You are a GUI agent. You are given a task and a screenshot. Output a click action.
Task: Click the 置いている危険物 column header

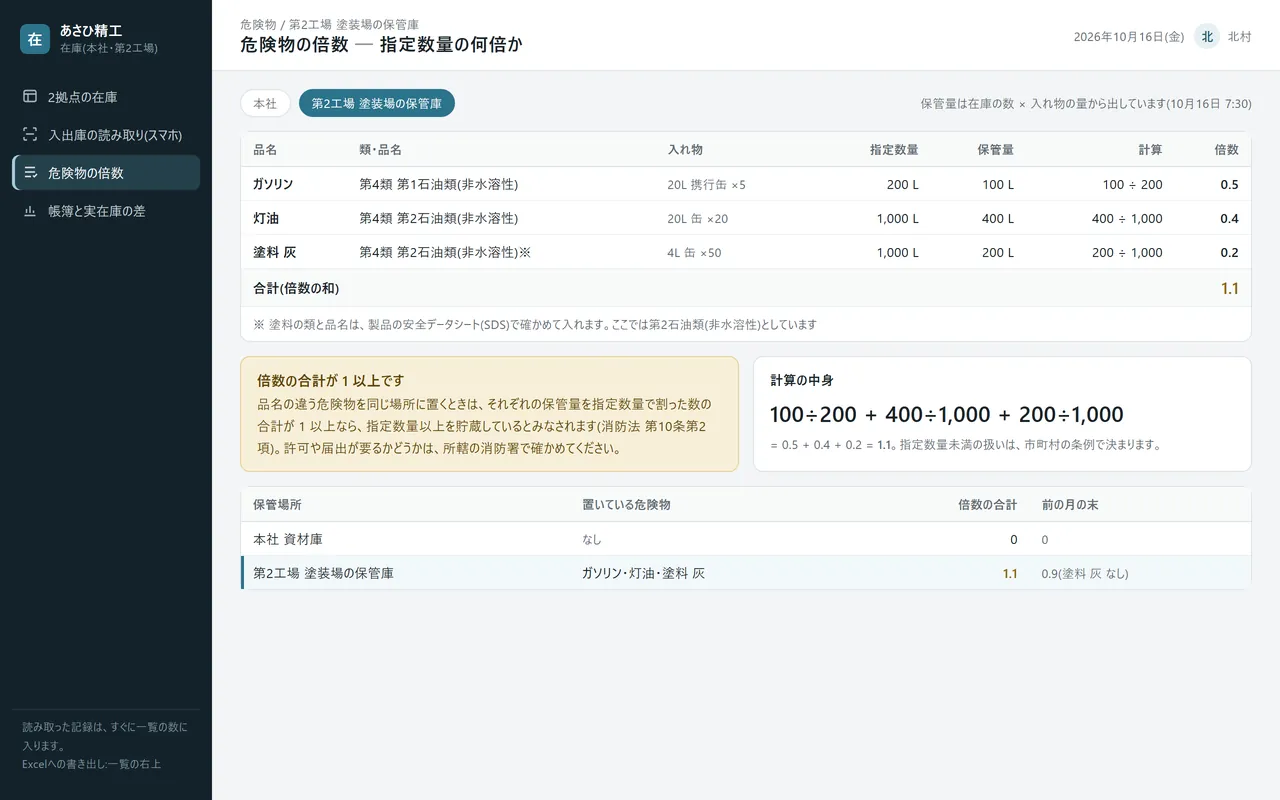pyautogui.click(x=626, y=505)
